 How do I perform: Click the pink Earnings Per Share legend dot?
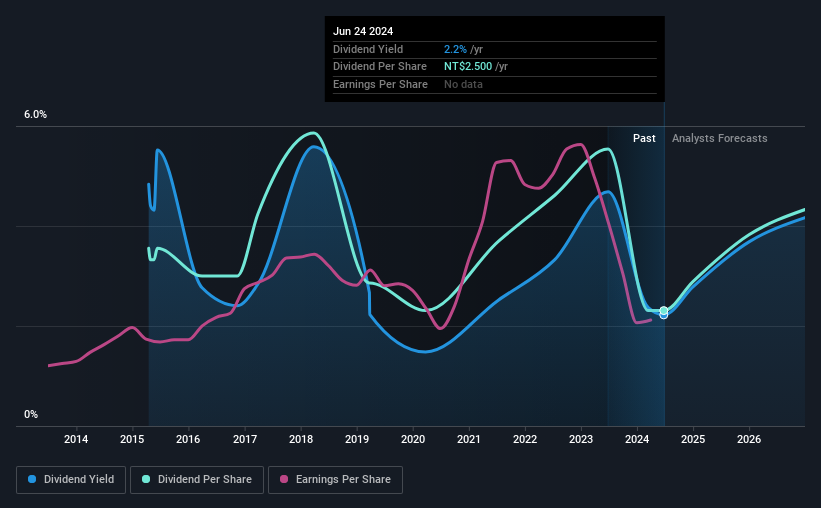[284, 479]
